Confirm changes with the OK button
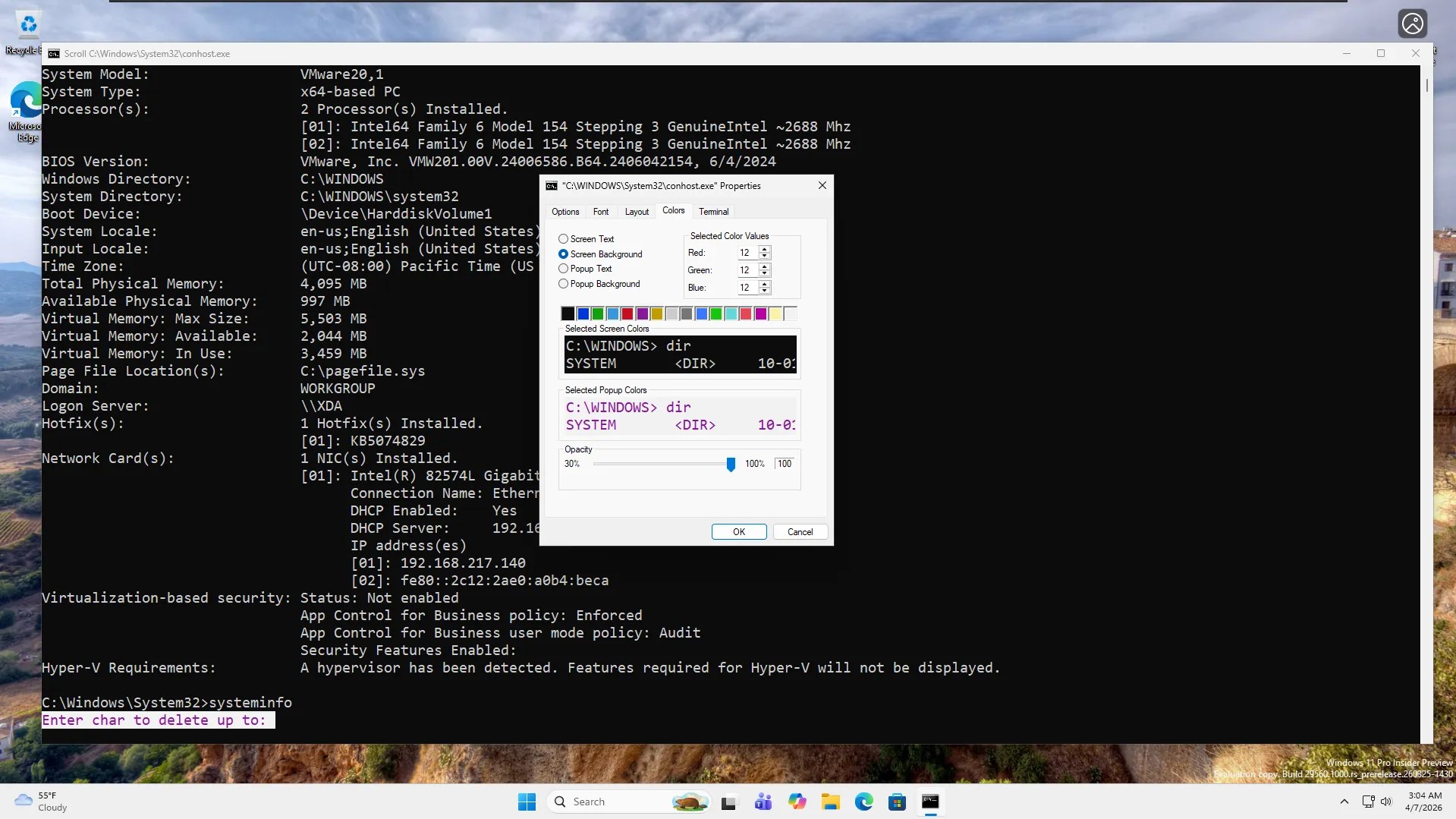This screenshot has height=819, width=1456. point(737,531)
